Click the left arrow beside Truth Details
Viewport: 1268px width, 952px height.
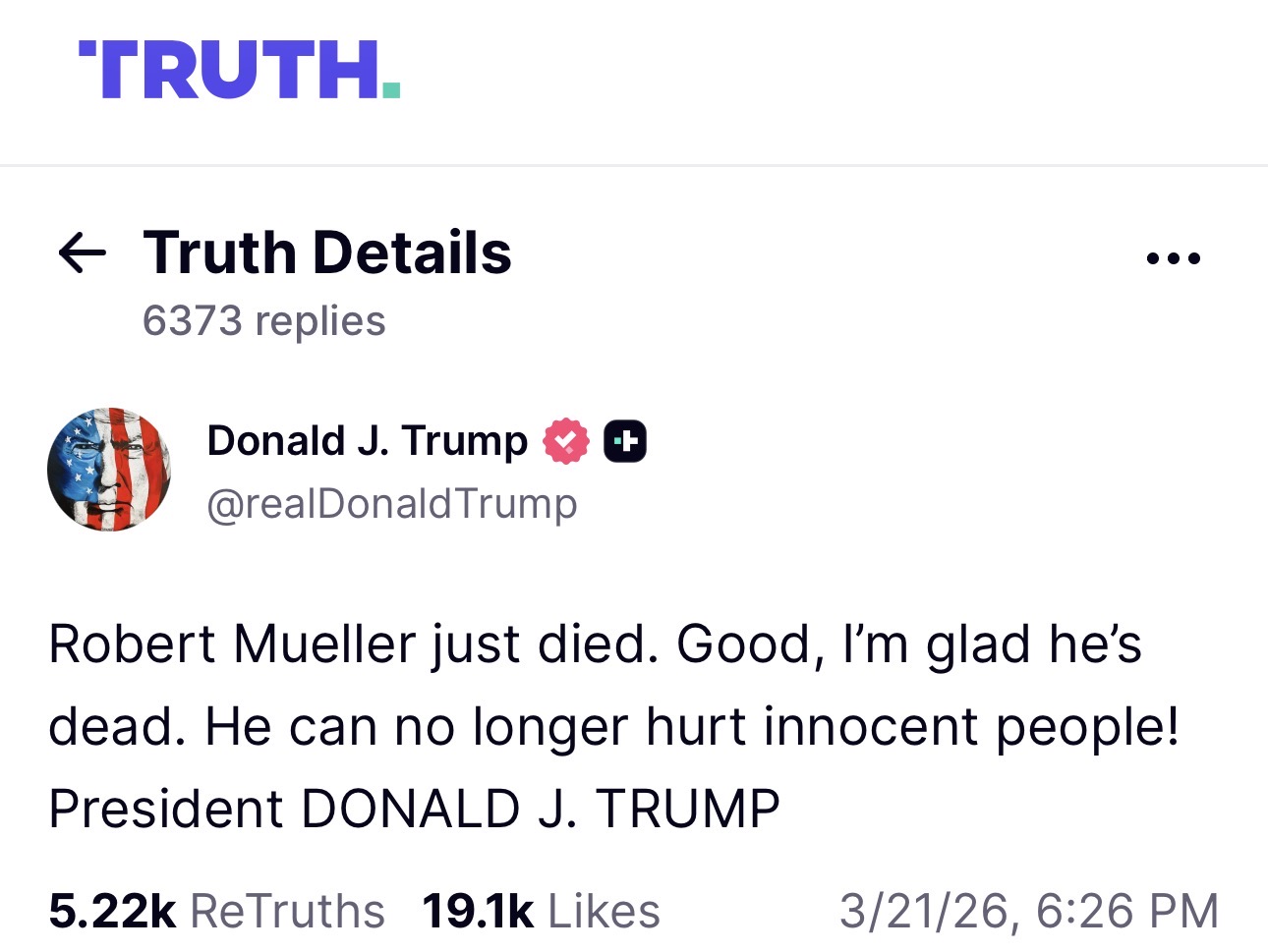[82, 254]
